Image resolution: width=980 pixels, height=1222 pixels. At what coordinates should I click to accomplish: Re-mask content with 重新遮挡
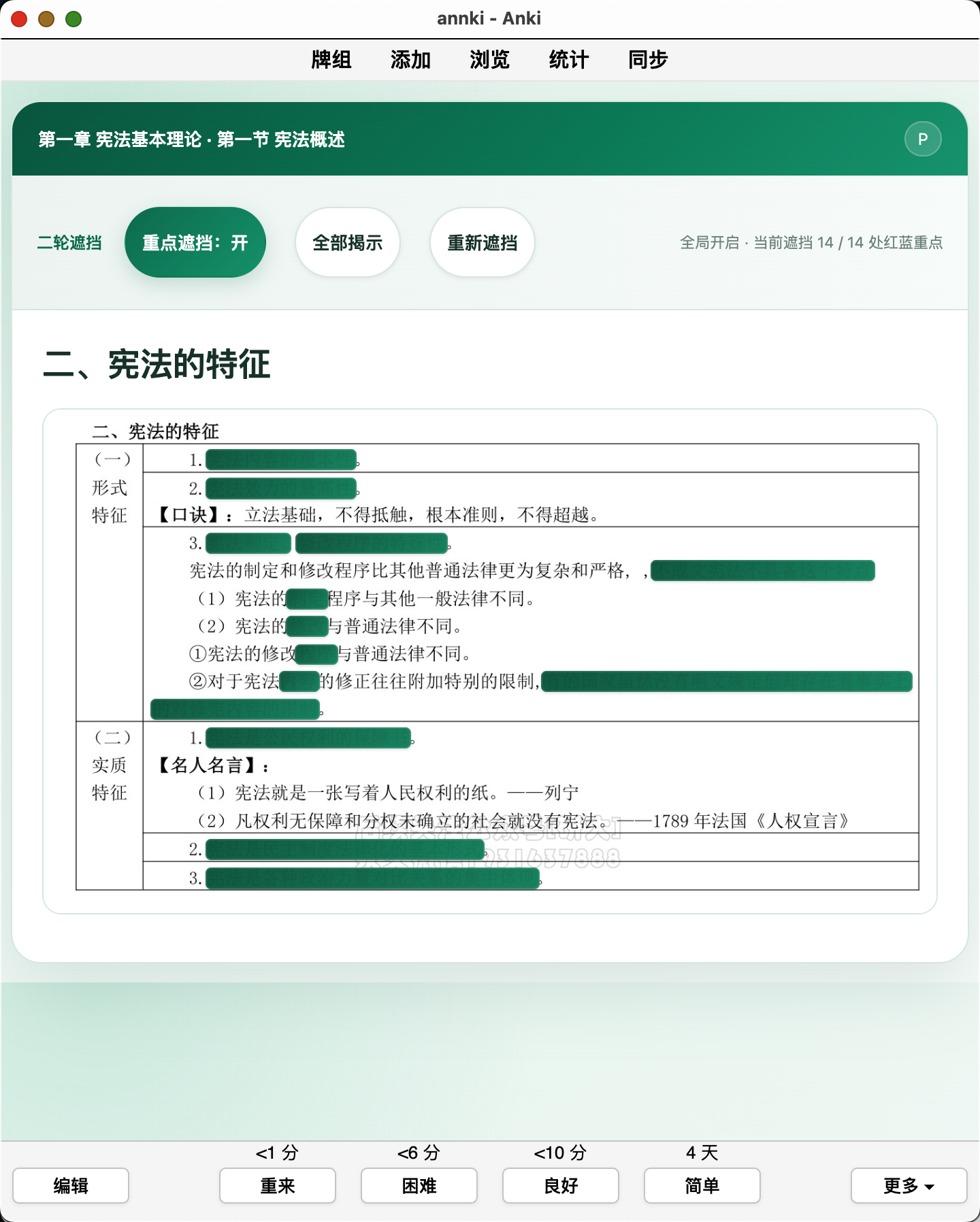[482, 242]
